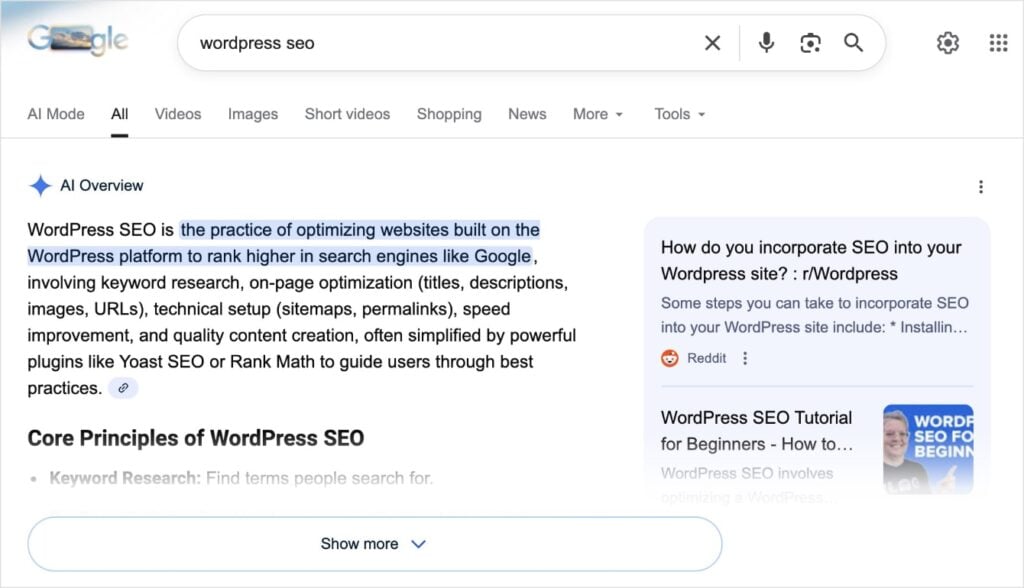Open the Tools dropdown
Screen dimensions: 1024x588
pyautogui.click(x=679, y=114)
